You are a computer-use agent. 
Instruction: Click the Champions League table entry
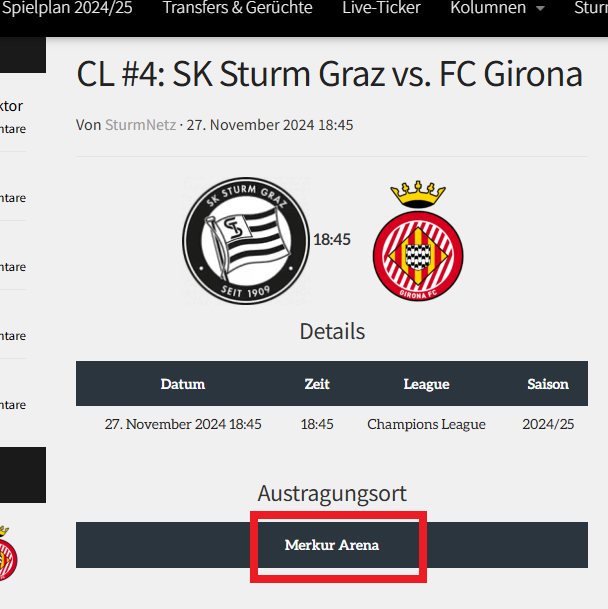[426, 424]
